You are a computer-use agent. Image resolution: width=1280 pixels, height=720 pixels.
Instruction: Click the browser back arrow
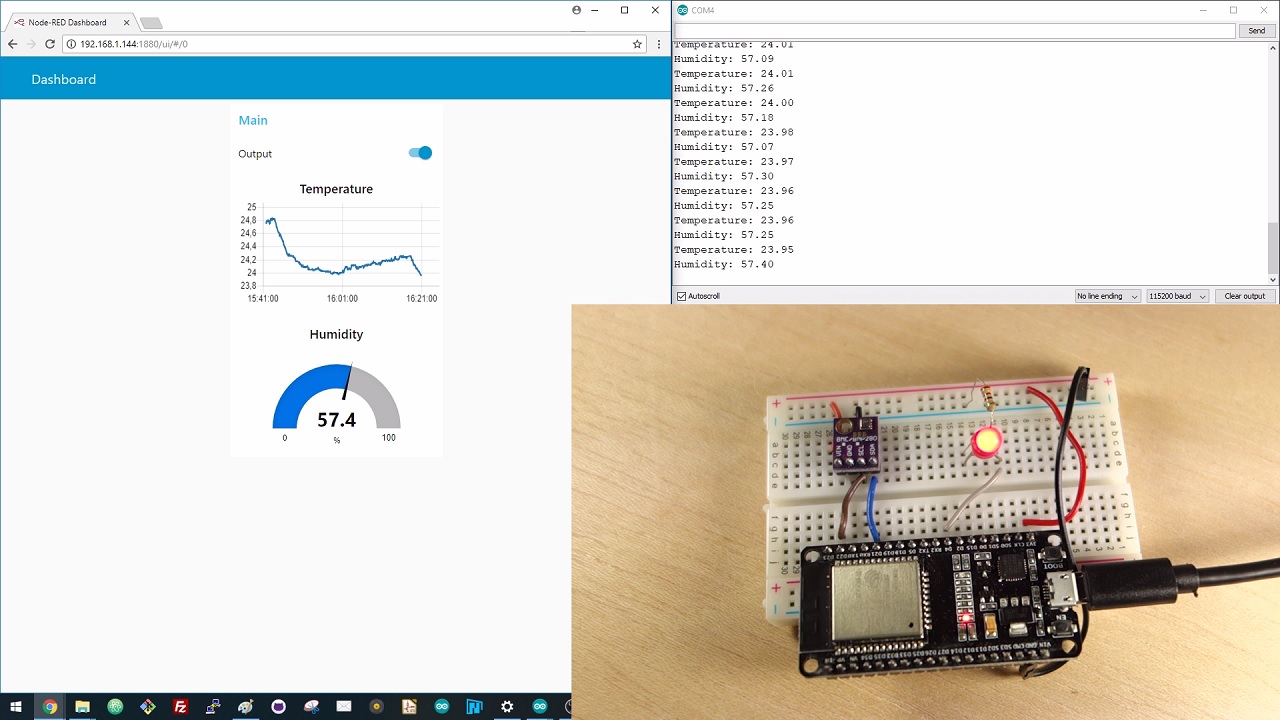[x=12, y=44]
